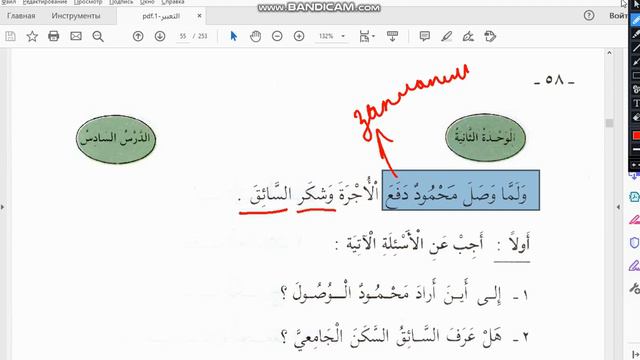Expand the left navigation pane arrow
Screen dimensions: 640x360
[2, 207]
